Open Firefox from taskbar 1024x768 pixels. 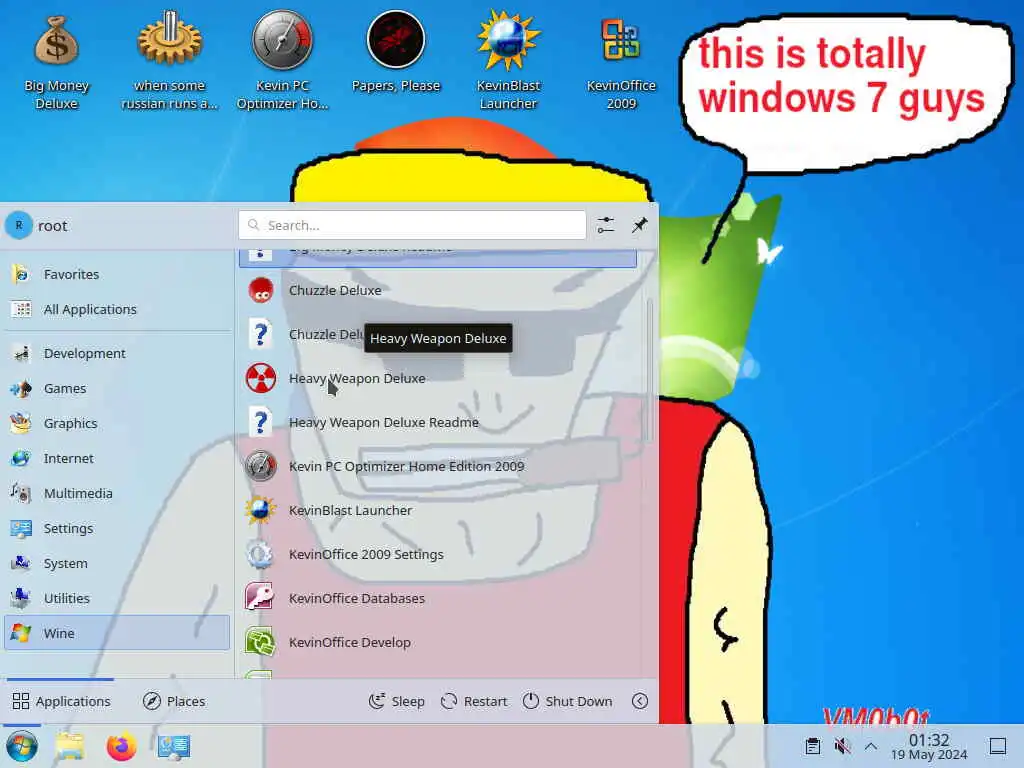121,746
